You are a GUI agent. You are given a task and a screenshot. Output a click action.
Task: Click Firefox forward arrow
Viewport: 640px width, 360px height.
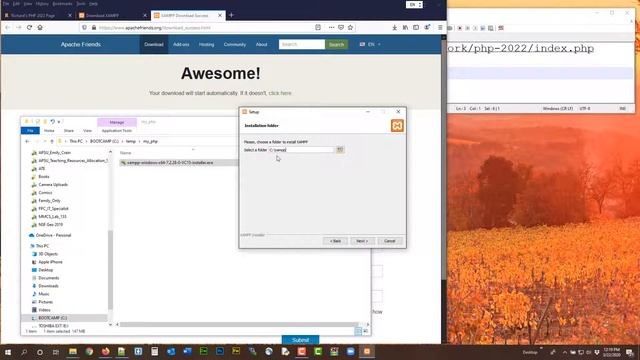(18, 28)
